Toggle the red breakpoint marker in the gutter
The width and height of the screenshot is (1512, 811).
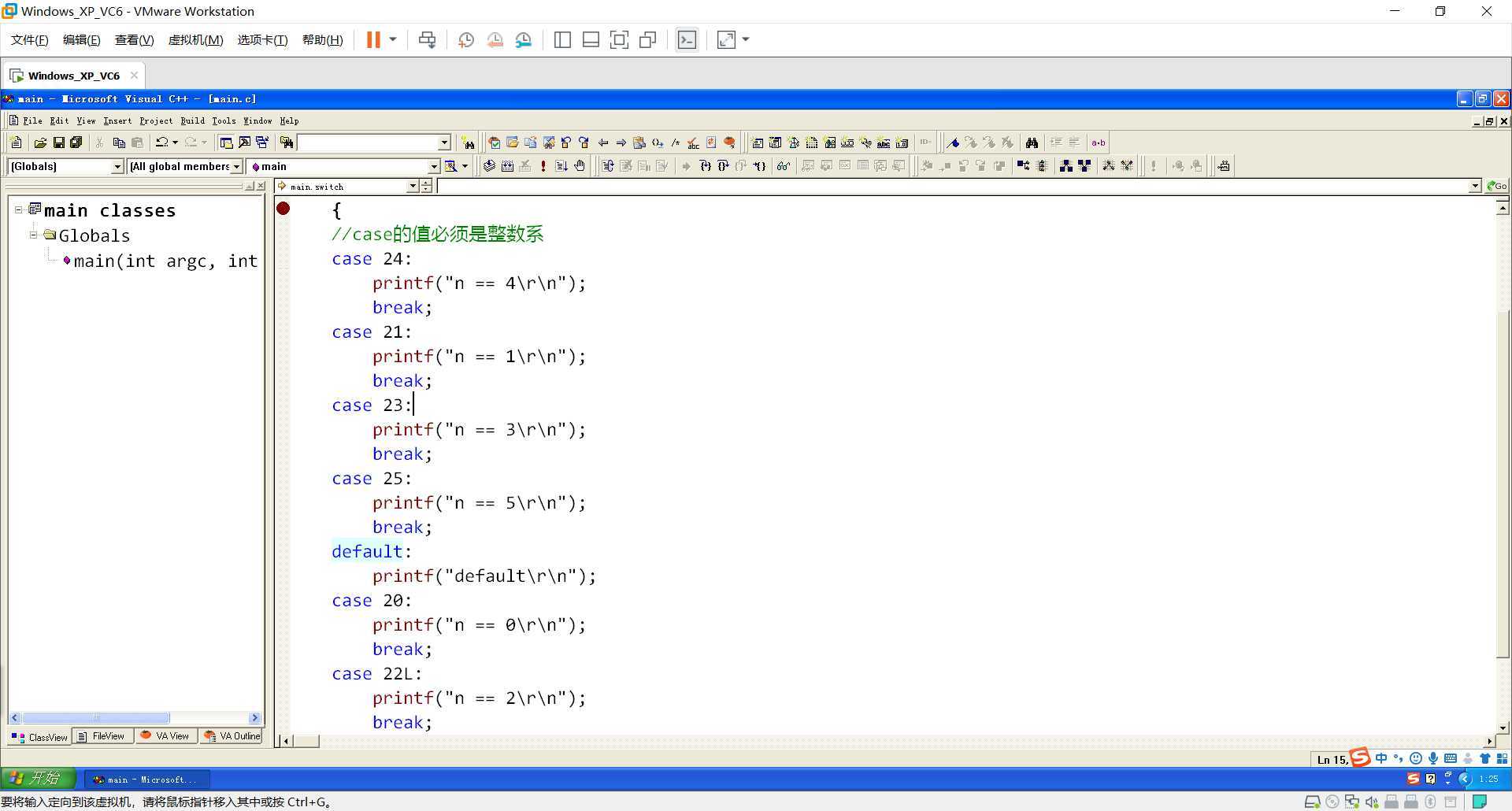pos(283,209)
